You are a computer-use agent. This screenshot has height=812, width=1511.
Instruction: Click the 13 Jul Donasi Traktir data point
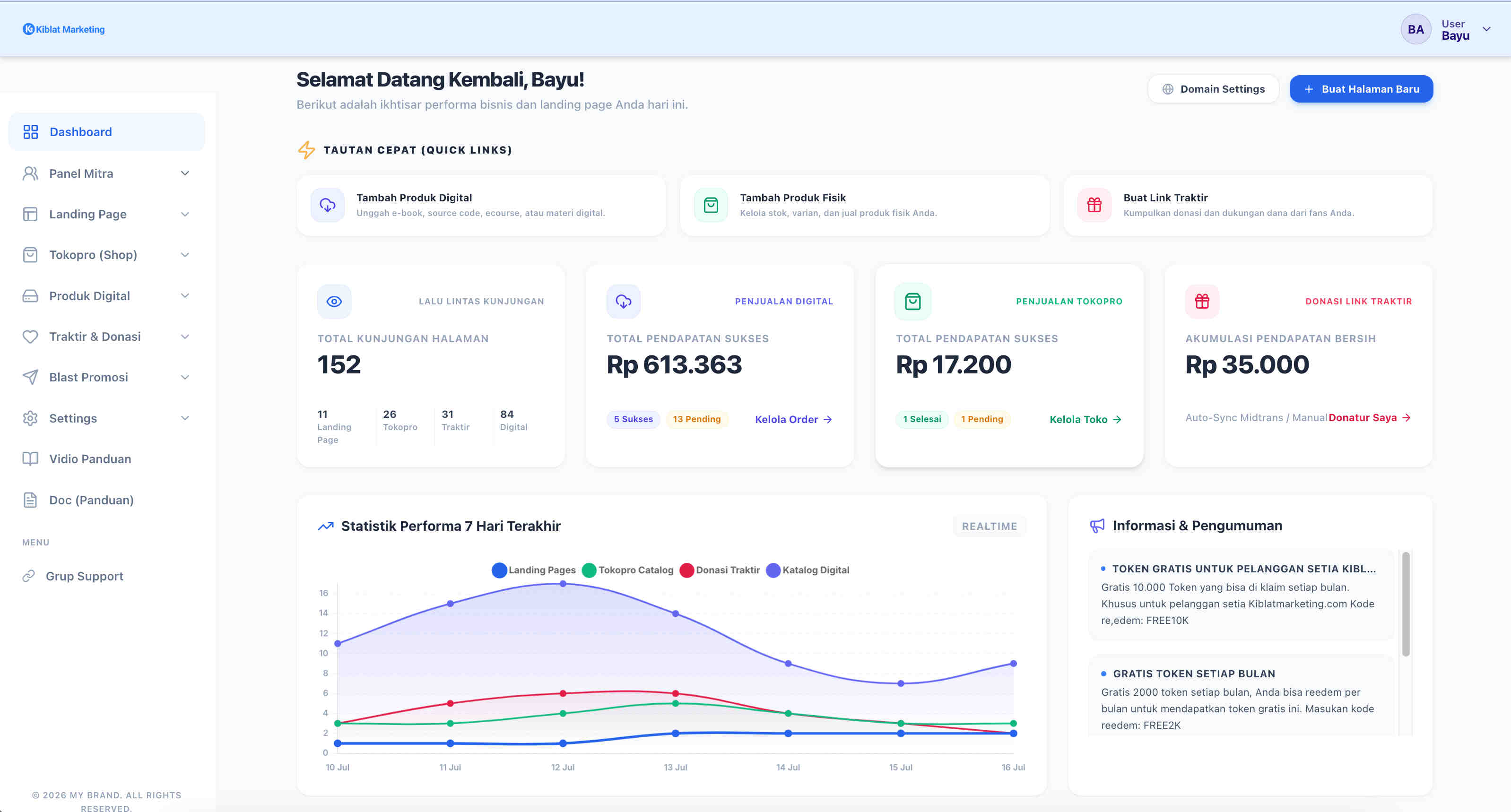[x=675, y=693]
